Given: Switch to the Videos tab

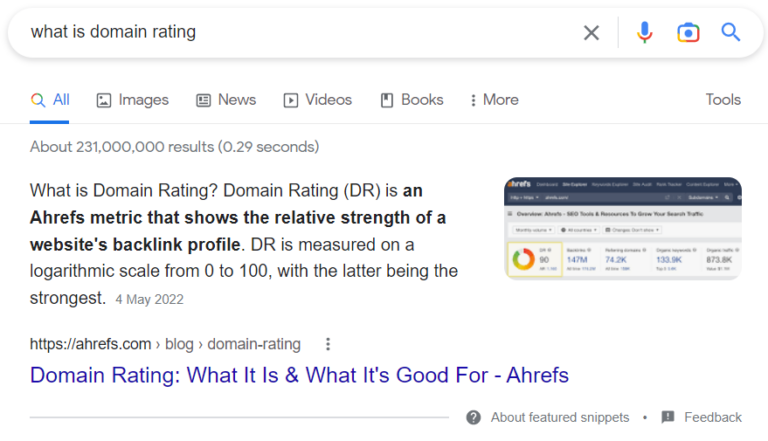Looking at the screenshot, I should click(x=317, y=100).
